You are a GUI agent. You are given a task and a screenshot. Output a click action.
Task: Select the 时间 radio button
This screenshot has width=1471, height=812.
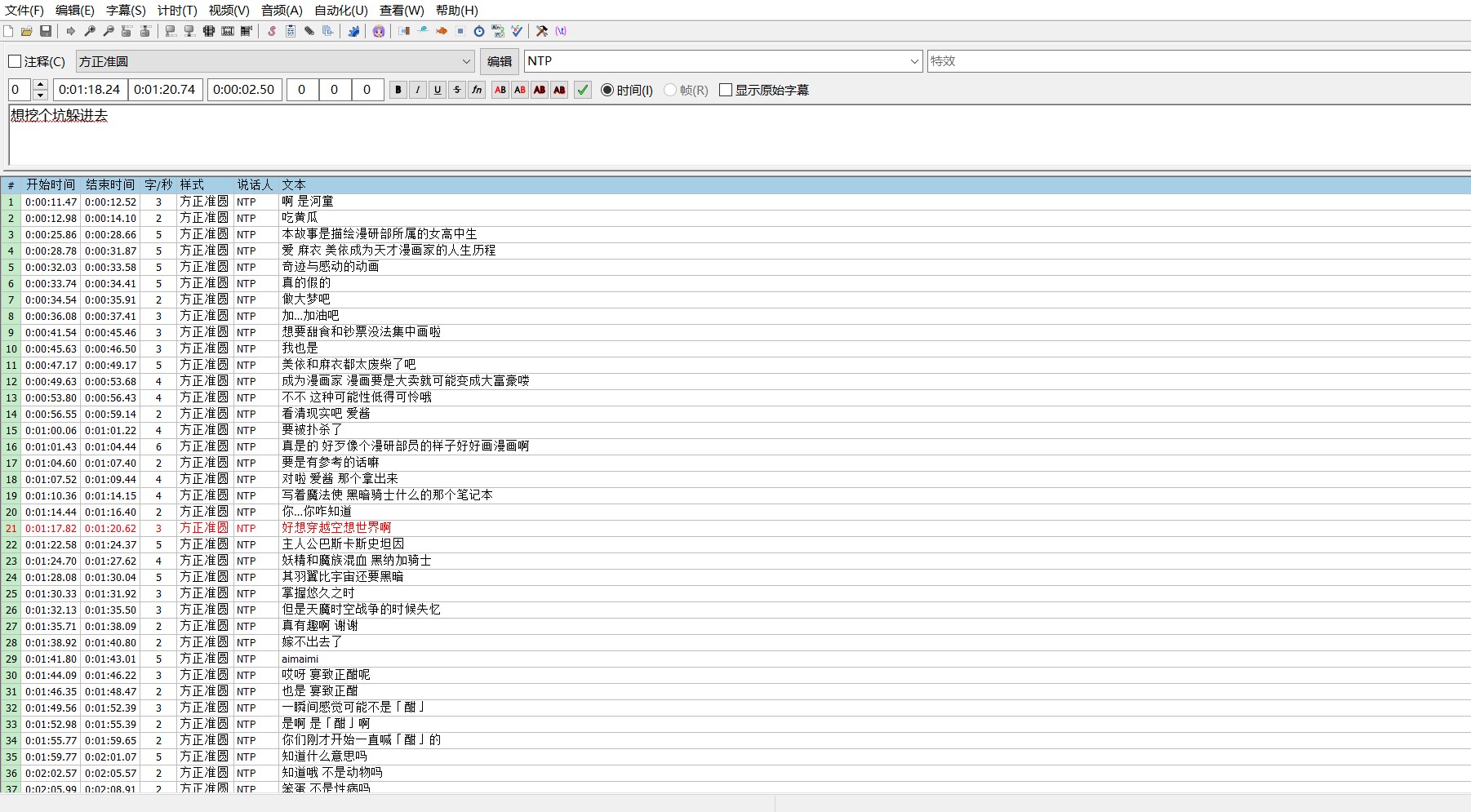(607, 90)
